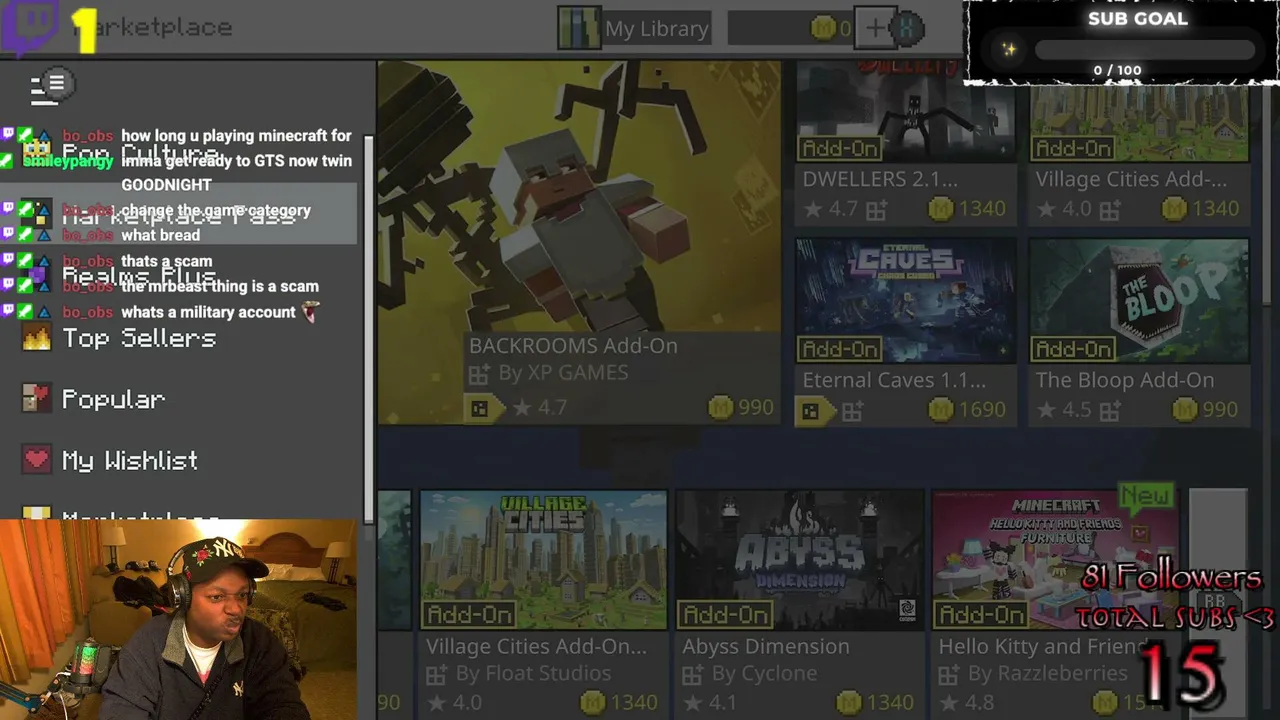Click the creator icon beside By Float Studios
This screenshot has width=1280, height=720.
pyautogui.click(x=436, y=675)
